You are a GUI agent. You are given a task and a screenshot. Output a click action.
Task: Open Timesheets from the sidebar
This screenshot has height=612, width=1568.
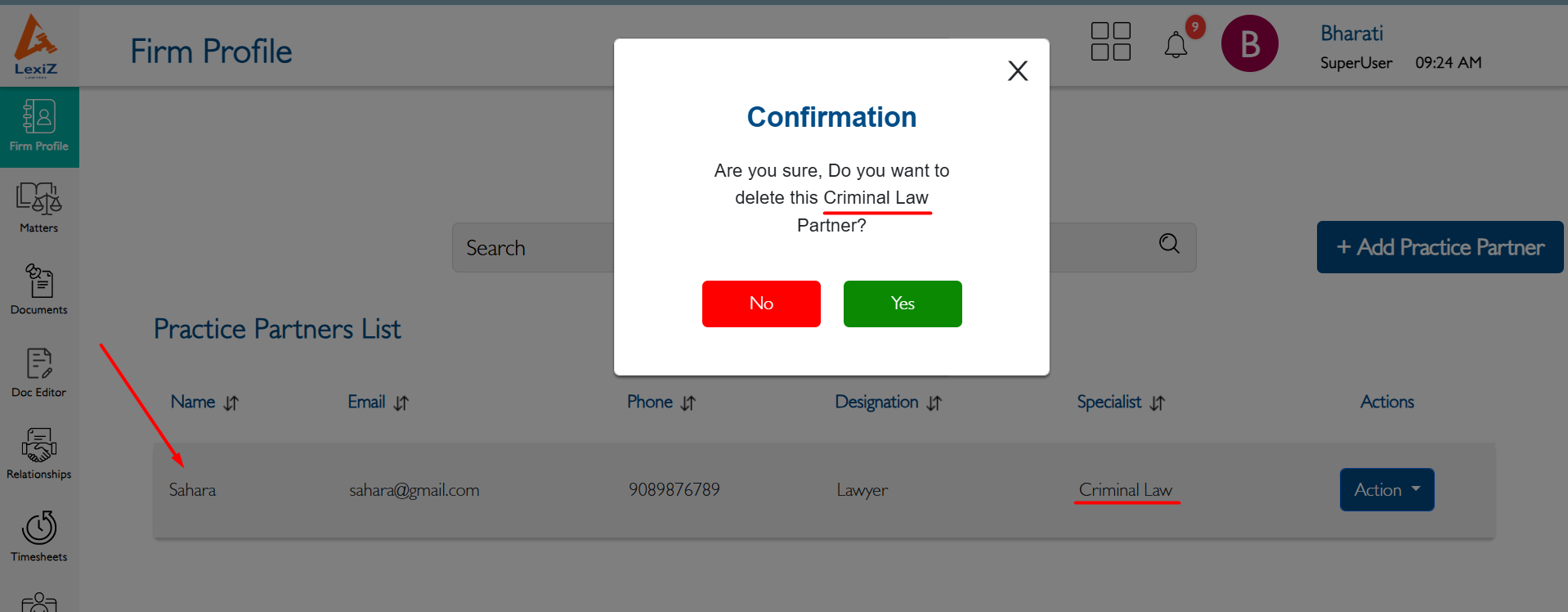pyautogui.click(x=39, y=536)
